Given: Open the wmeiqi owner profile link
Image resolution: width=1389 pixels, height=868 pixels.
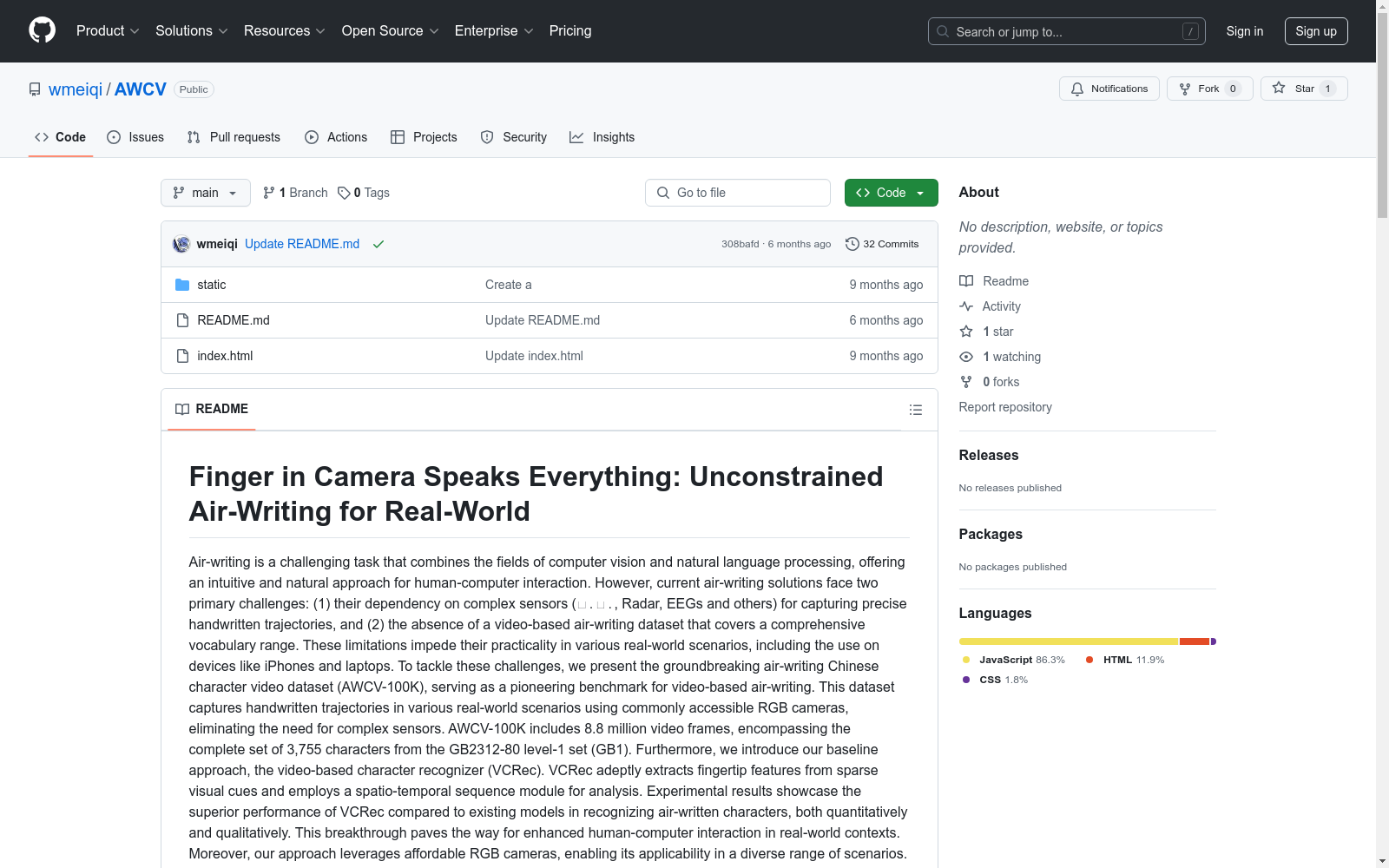Looking at the screenshot, I should pos(76,89).
